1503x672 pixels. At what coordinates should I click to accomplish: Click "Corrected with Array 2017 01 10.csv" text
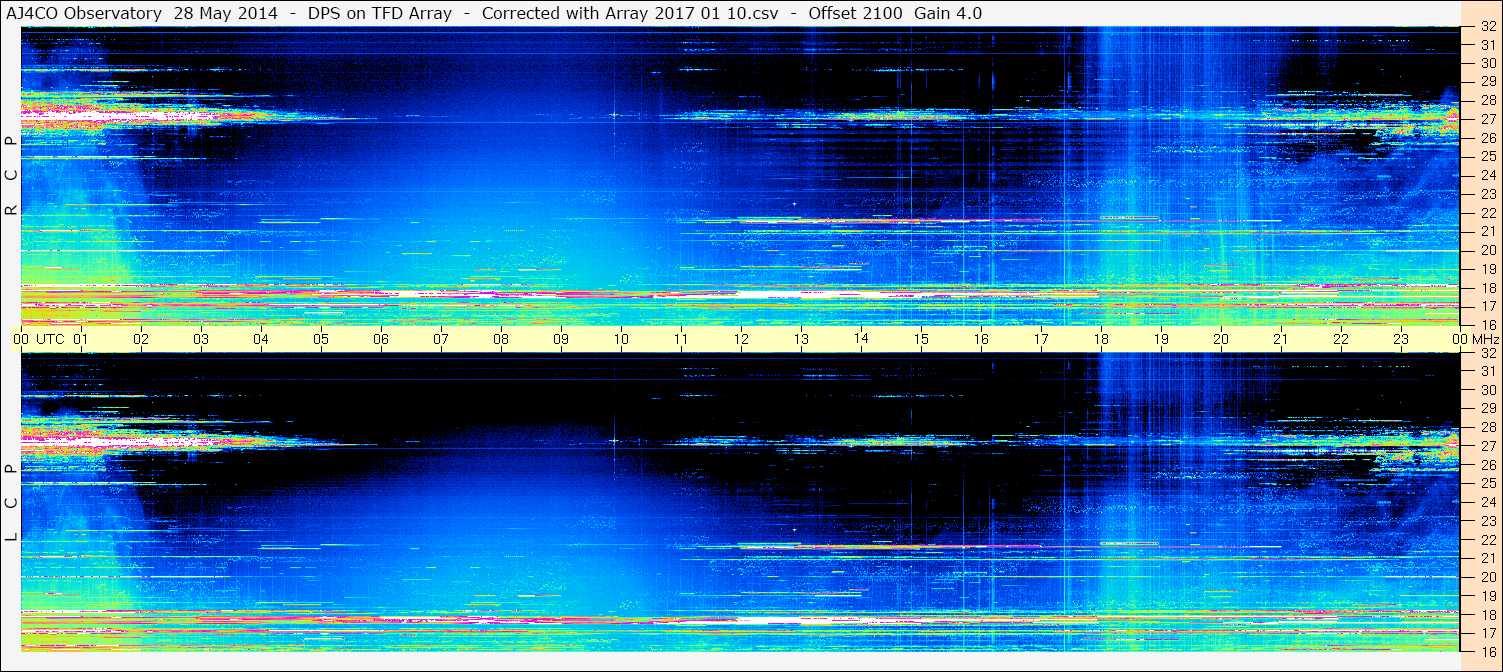point(630,13)
